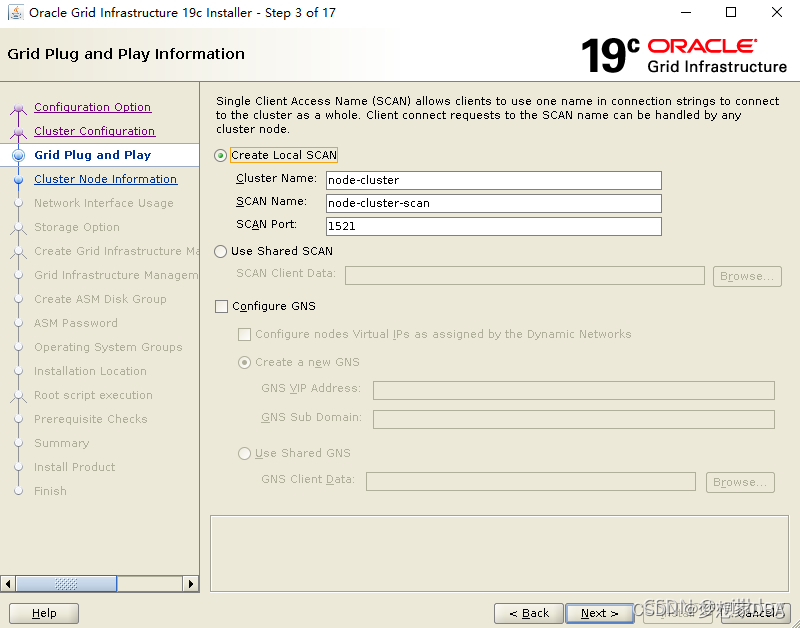Viewport: 800px width, 628px height.
Task: Click the Storage Option step
Action: pos(77,227)
